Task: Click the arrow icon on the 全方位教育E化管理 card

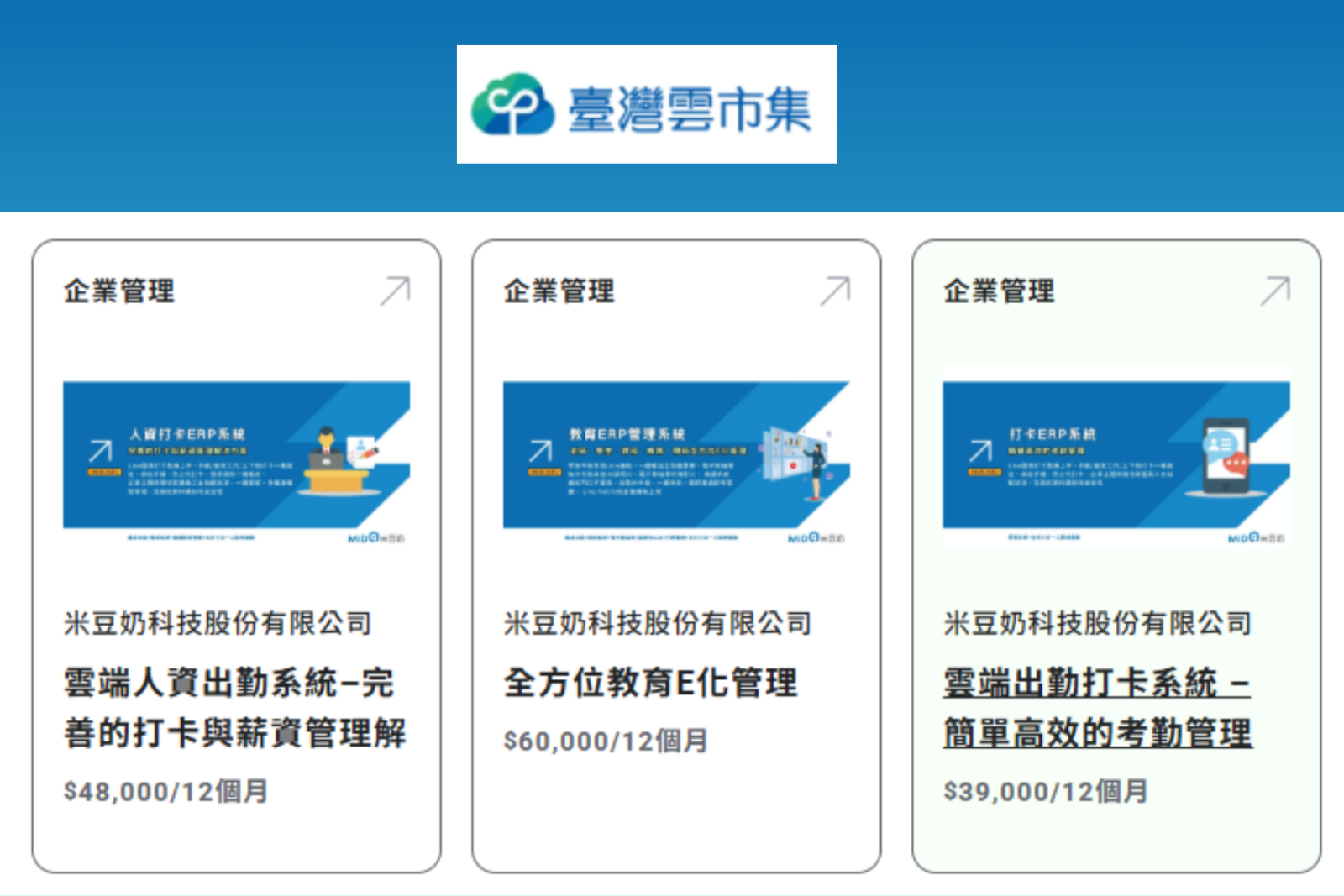Action: pos(835,291)
